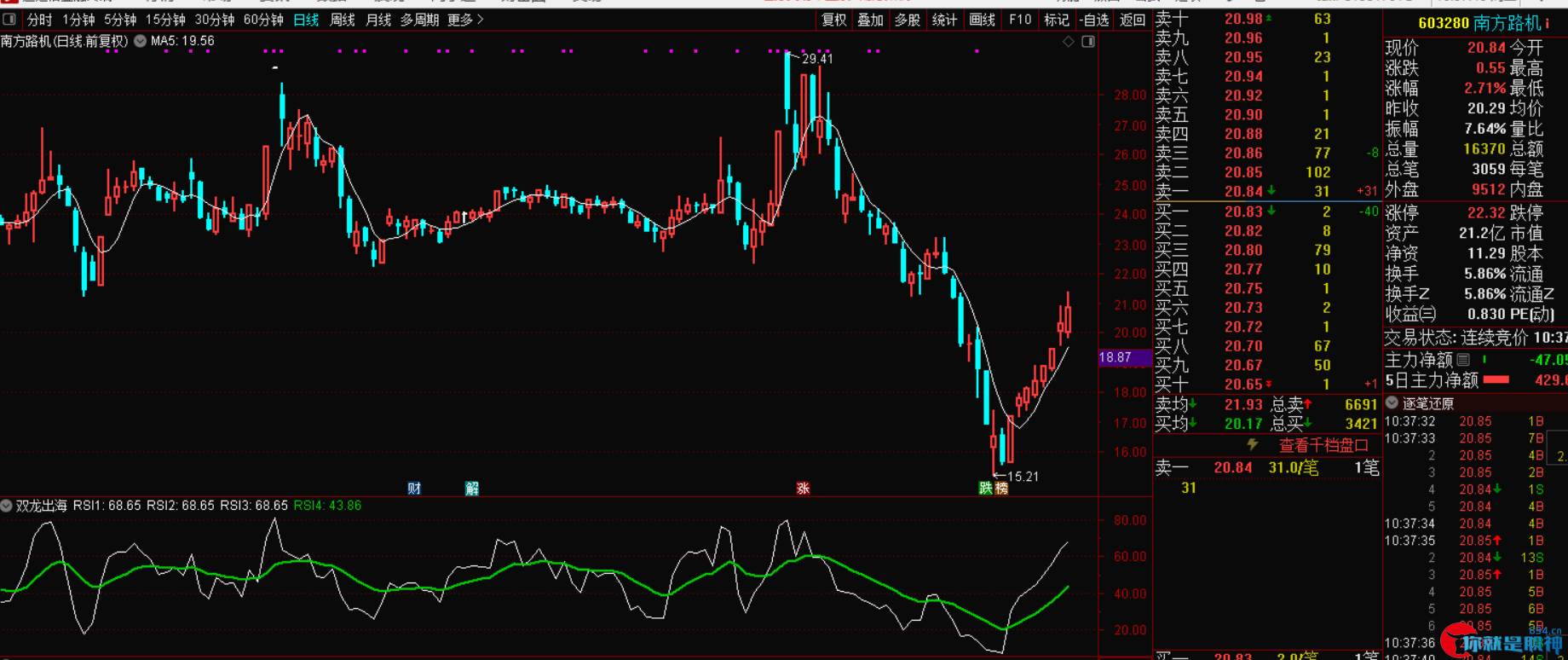Toggle the side panel icon left of 分时
The image size is (1568, 660).
9,19
